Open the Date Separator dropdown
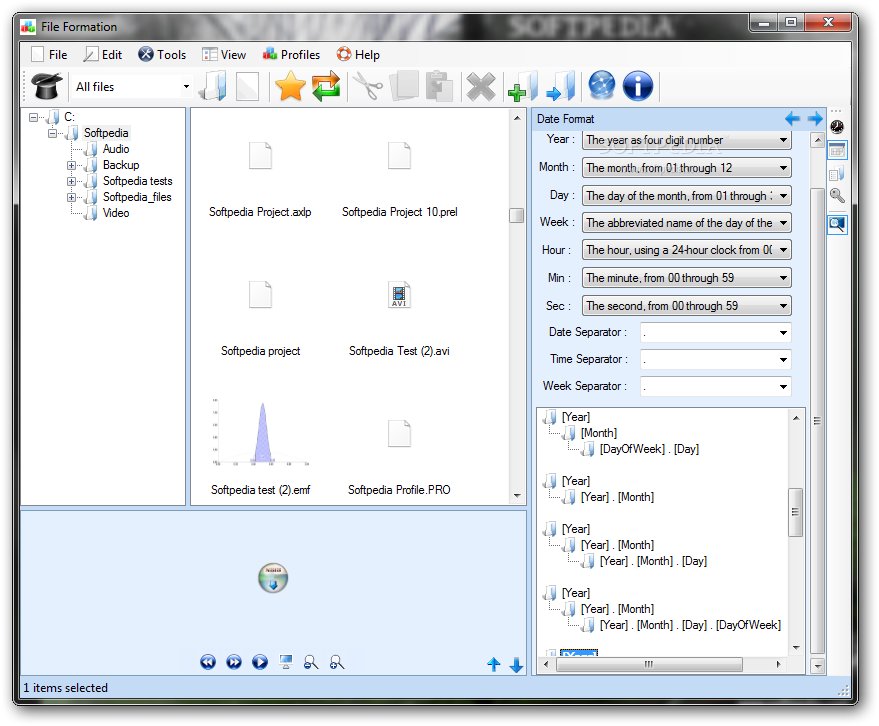 783,332
